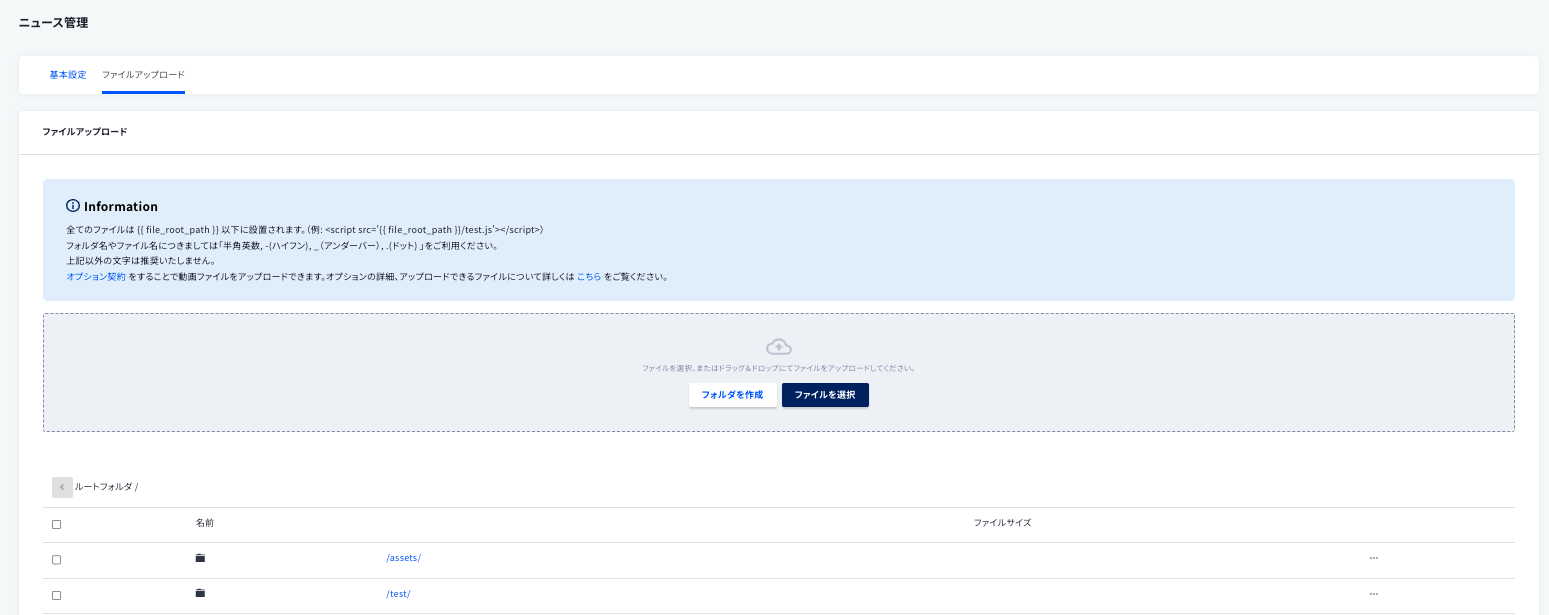The width and height of the screenshot is (1549, 615).
Task: Check the checkbox for the /test/ row
Action: click(56, 595)
